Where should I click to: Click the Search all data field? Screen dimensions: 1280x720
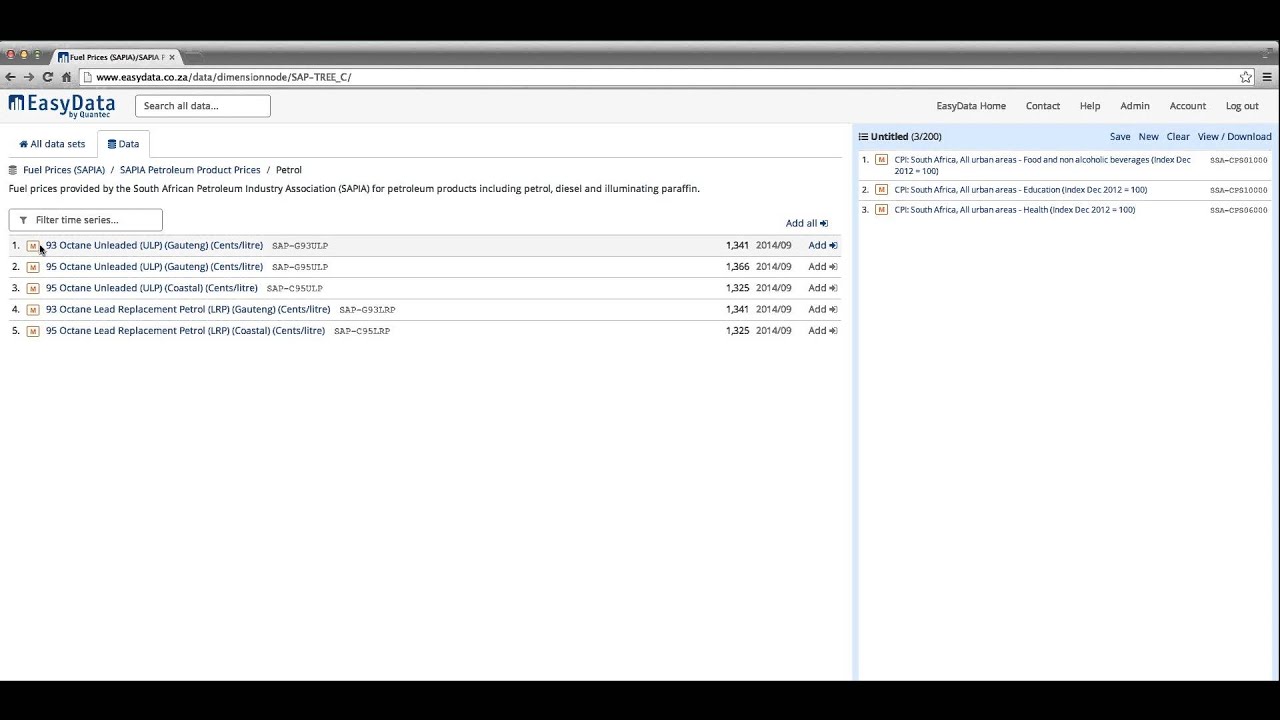203,106
